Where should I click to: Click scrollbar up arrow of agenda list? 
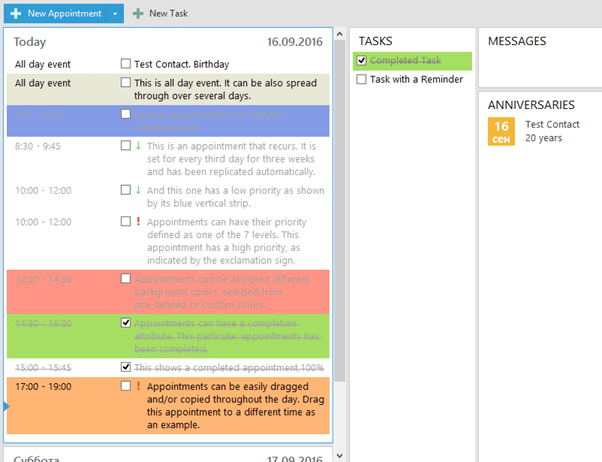(339, 34)
